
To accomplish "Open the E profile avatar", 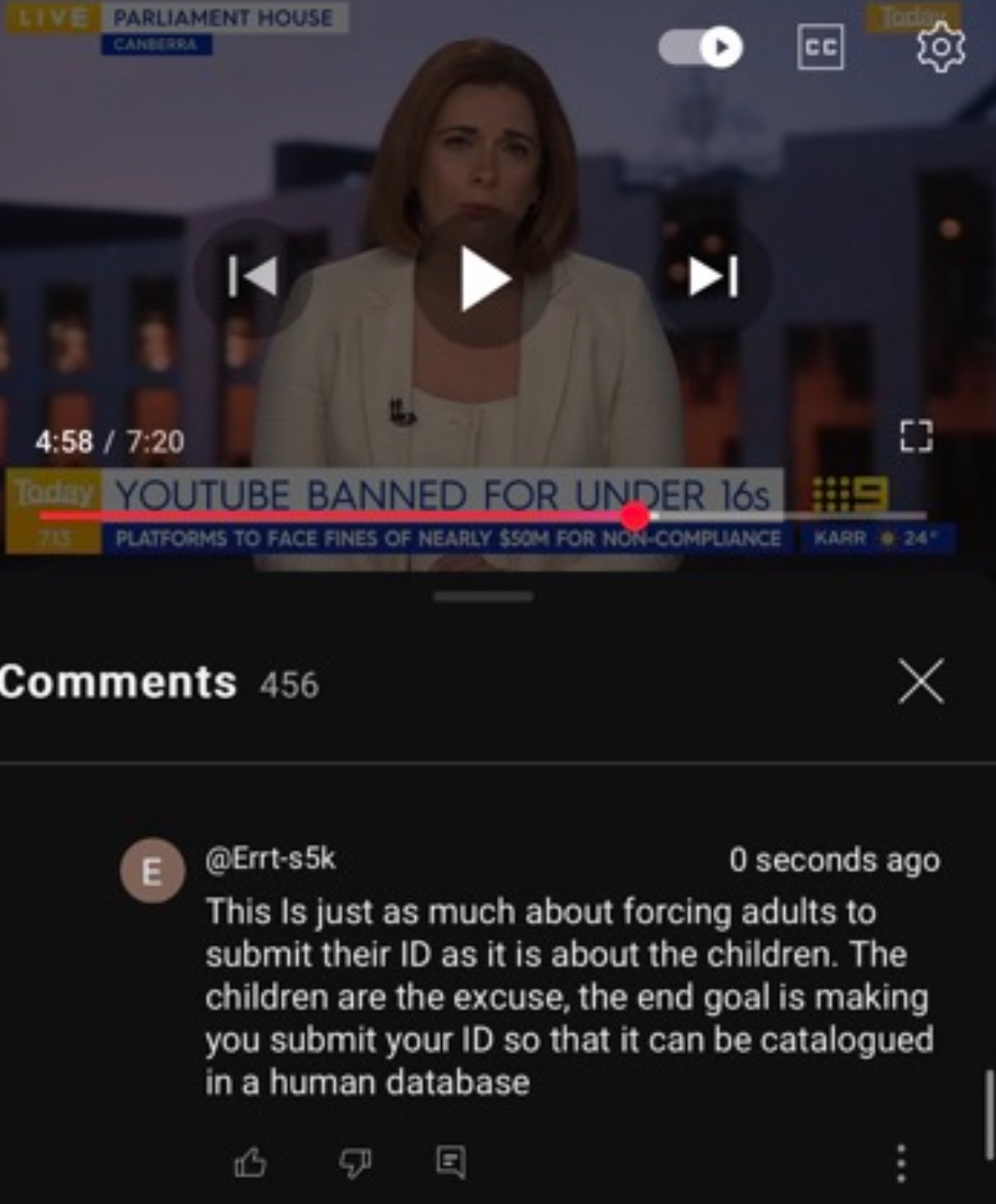I will pos(152,870).
